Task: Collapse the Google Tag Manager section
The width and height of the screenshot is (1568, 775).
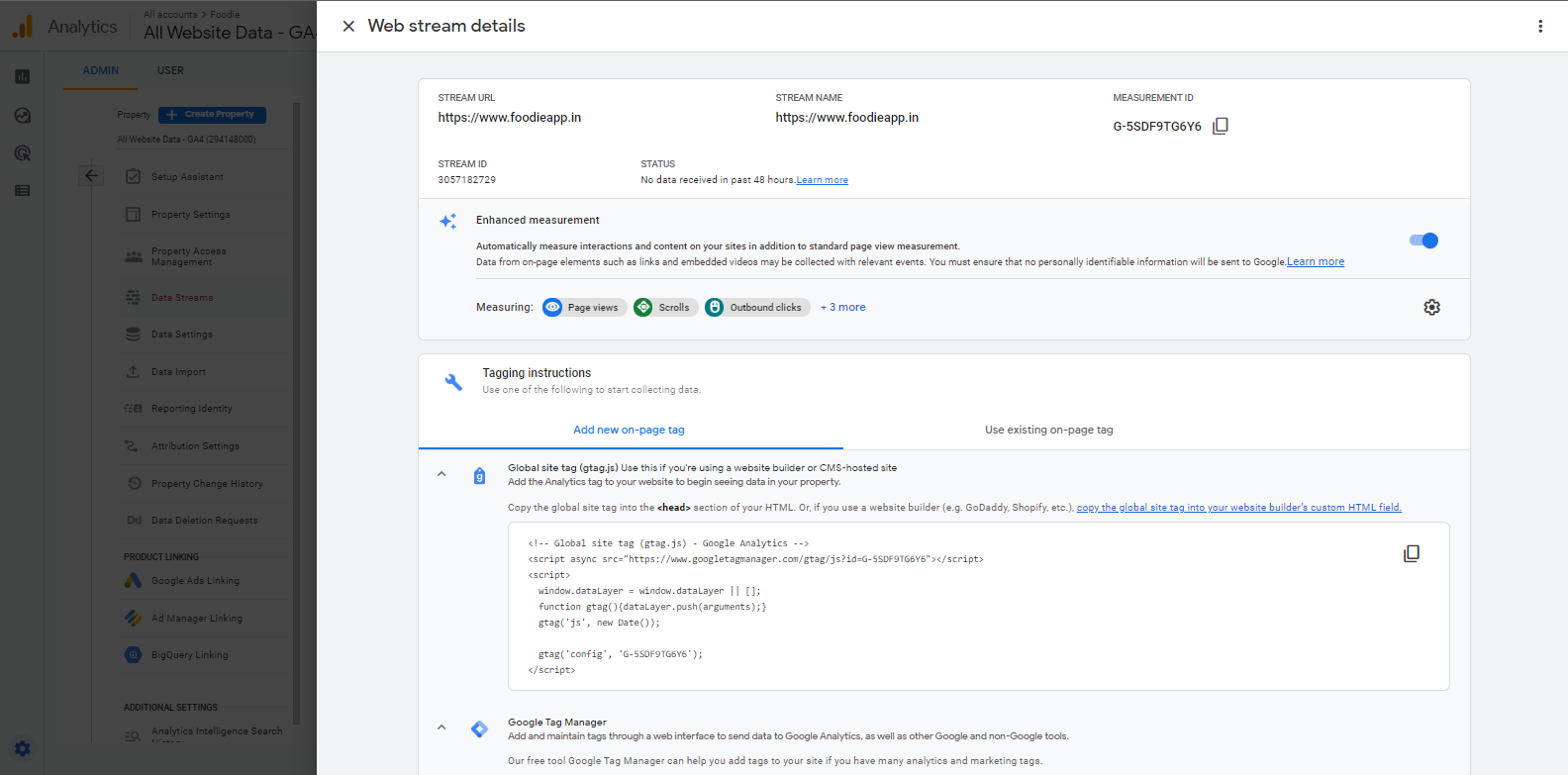Action: [x=441, y=727]
